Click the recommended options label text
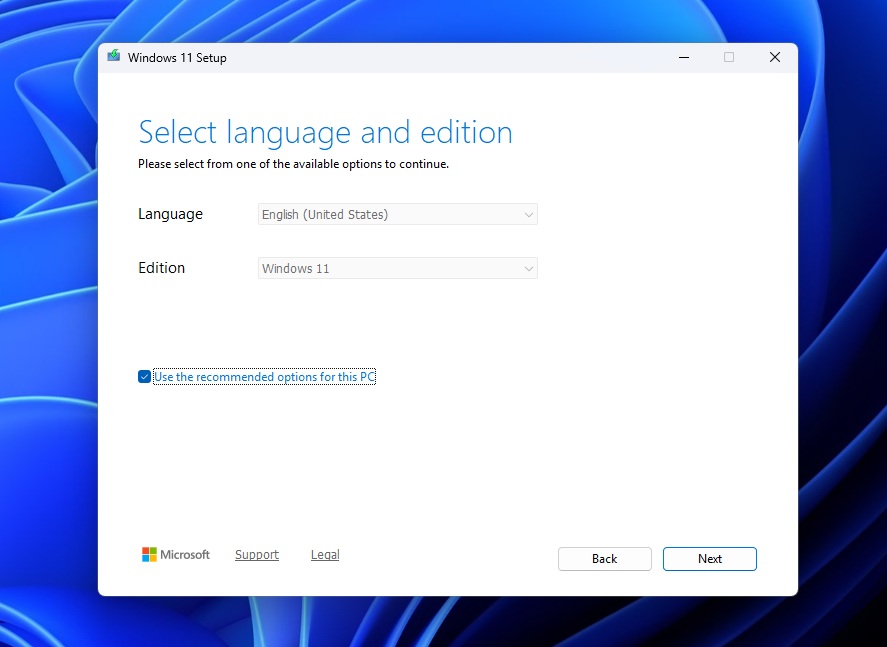Image resolution: width=887 pixels, height=647 pixels. pyautogui.click(x=264, y=377)
